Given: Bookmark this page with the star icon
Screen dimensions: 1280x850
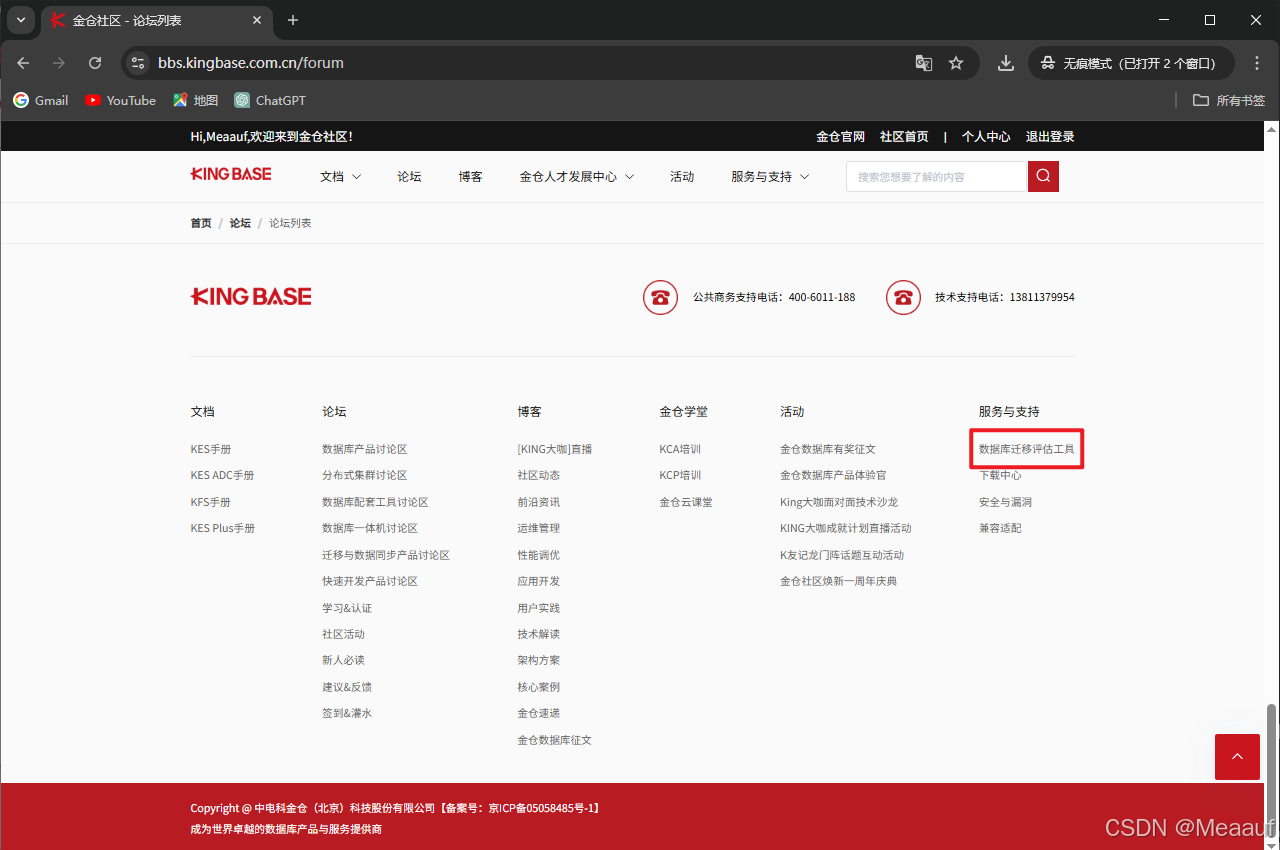Looking at the screenshot, I should coord(956,63).
